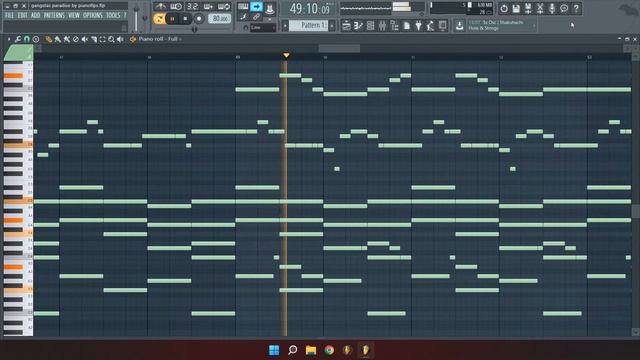The image size is (640, 360).
Task: Open the EDIT menu
Action: [22, 16]
